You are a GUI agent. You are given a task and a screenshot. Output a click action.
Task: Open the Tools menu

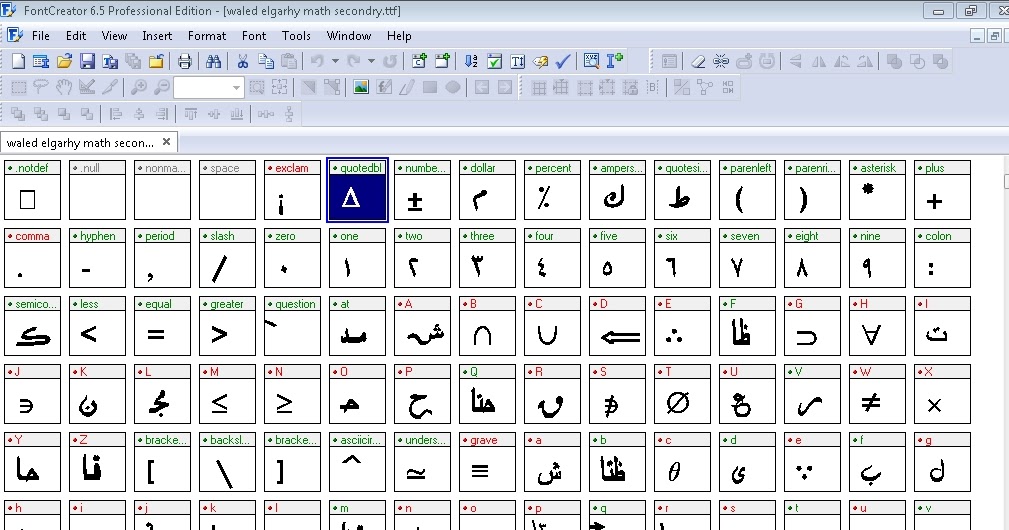(x=296, y=36)
